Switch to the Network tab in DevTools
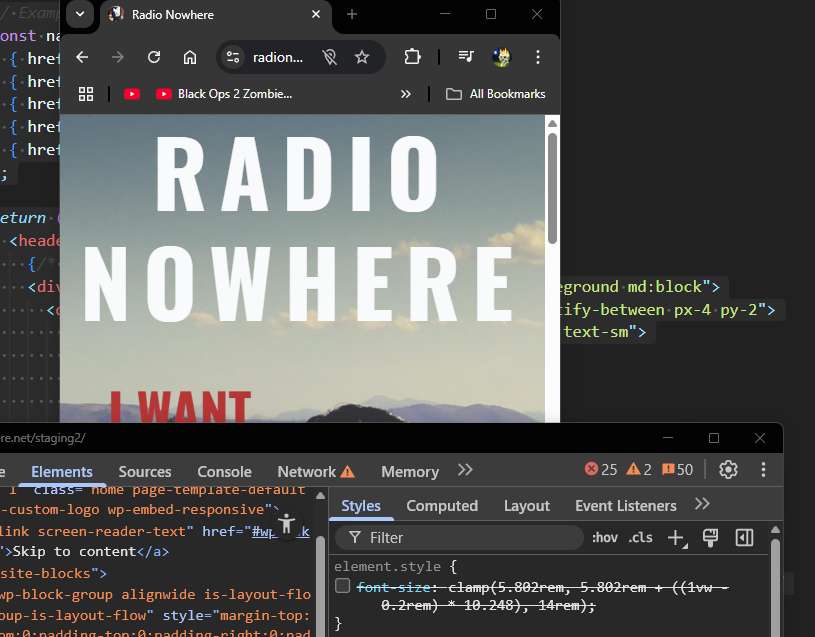This screenshot has height=637, width=815. [316, 472]
